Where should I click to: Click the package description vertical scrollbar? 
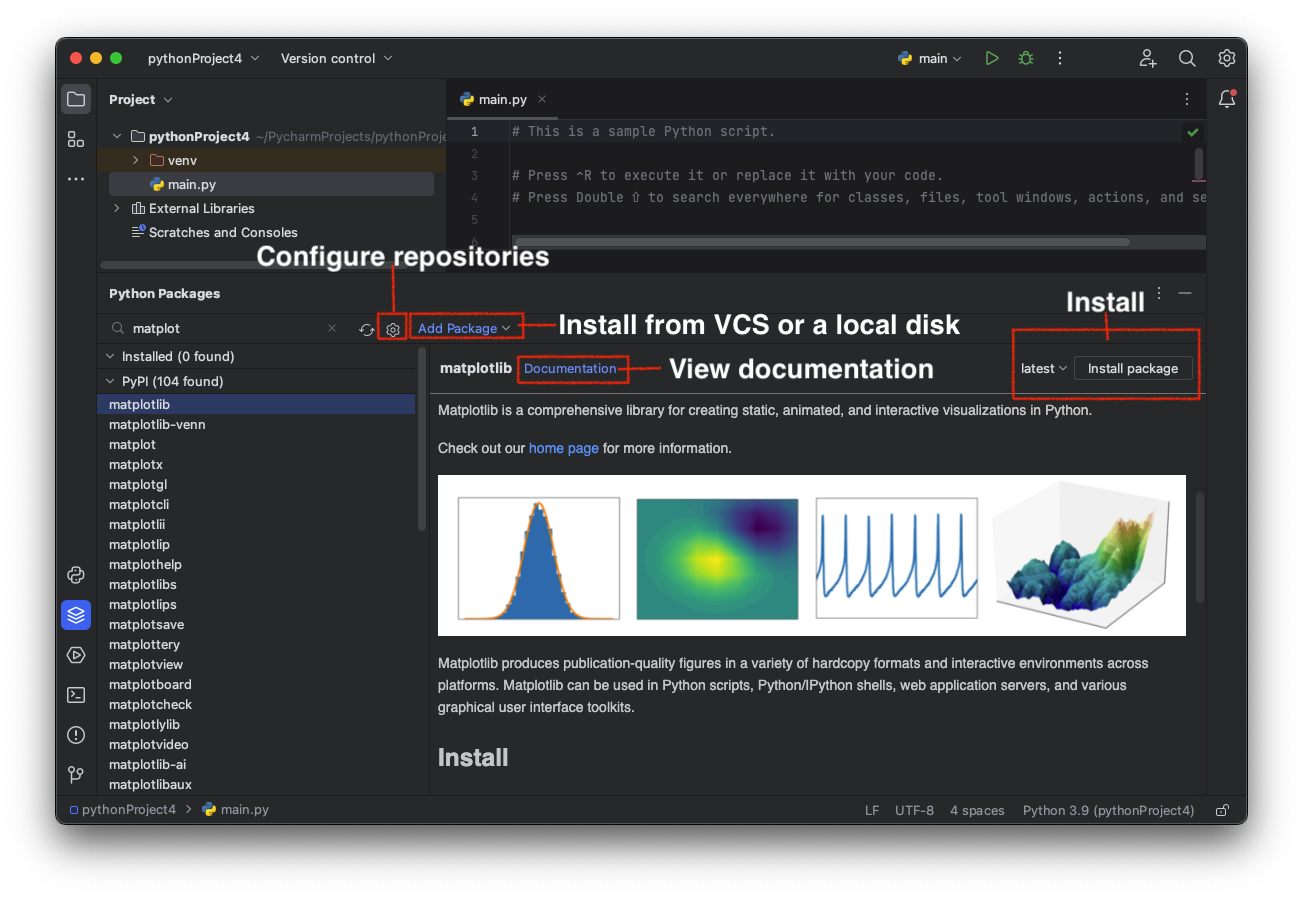1200,547
